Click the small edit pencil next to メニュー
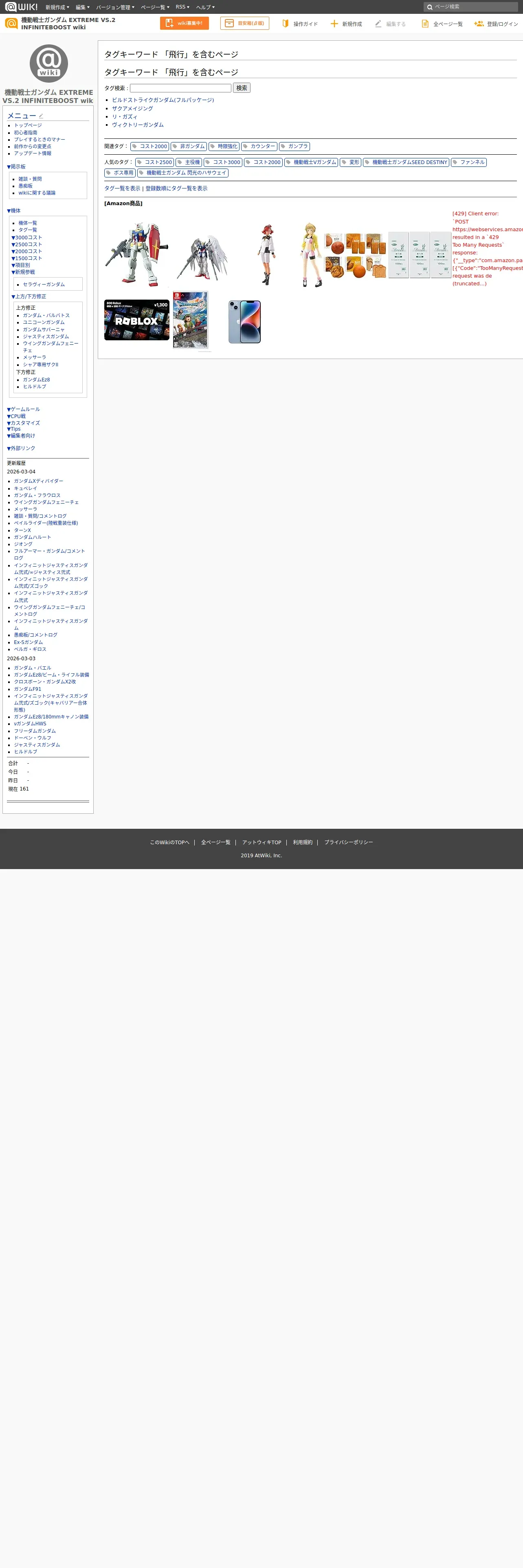This screenshot has height=1568, width=523. point(41,116)
